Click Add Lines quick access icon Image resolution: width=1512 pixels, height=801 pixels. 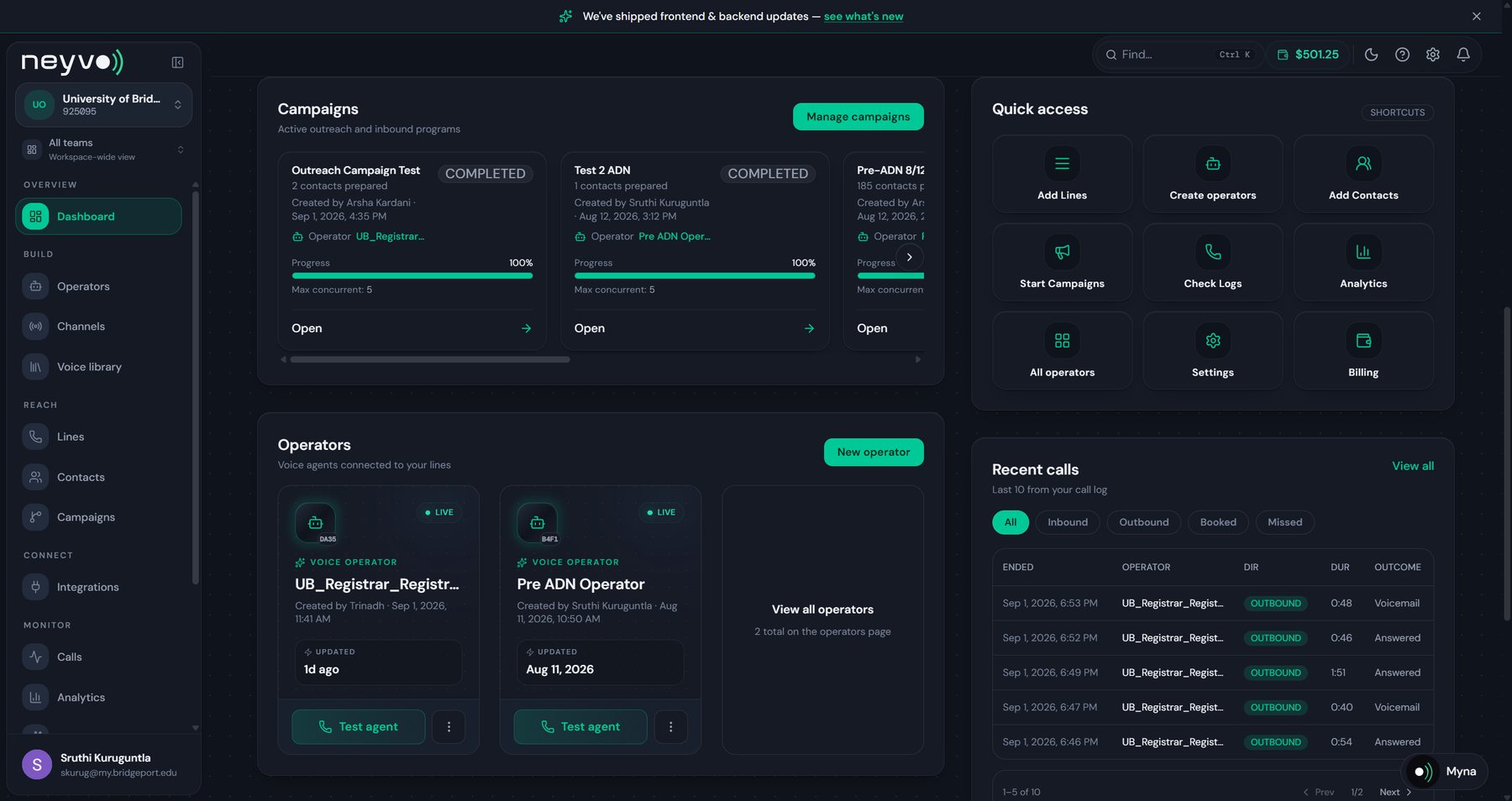click(x=1062, y=164)
